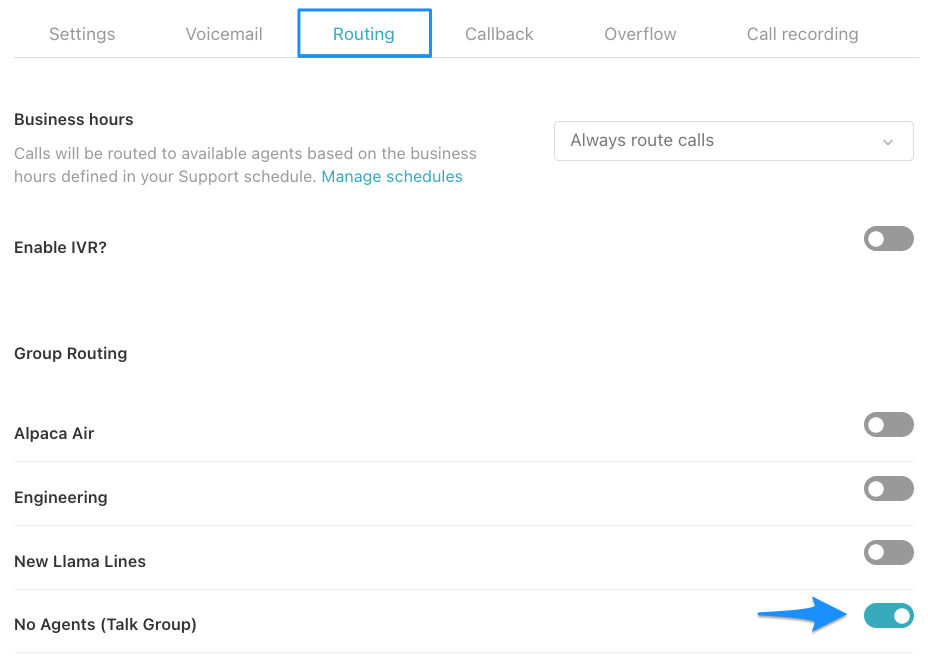Viewport: 928px width, 657px height.
Task: Enable the New Llama Lines toggle
Action: coord(888,552)
